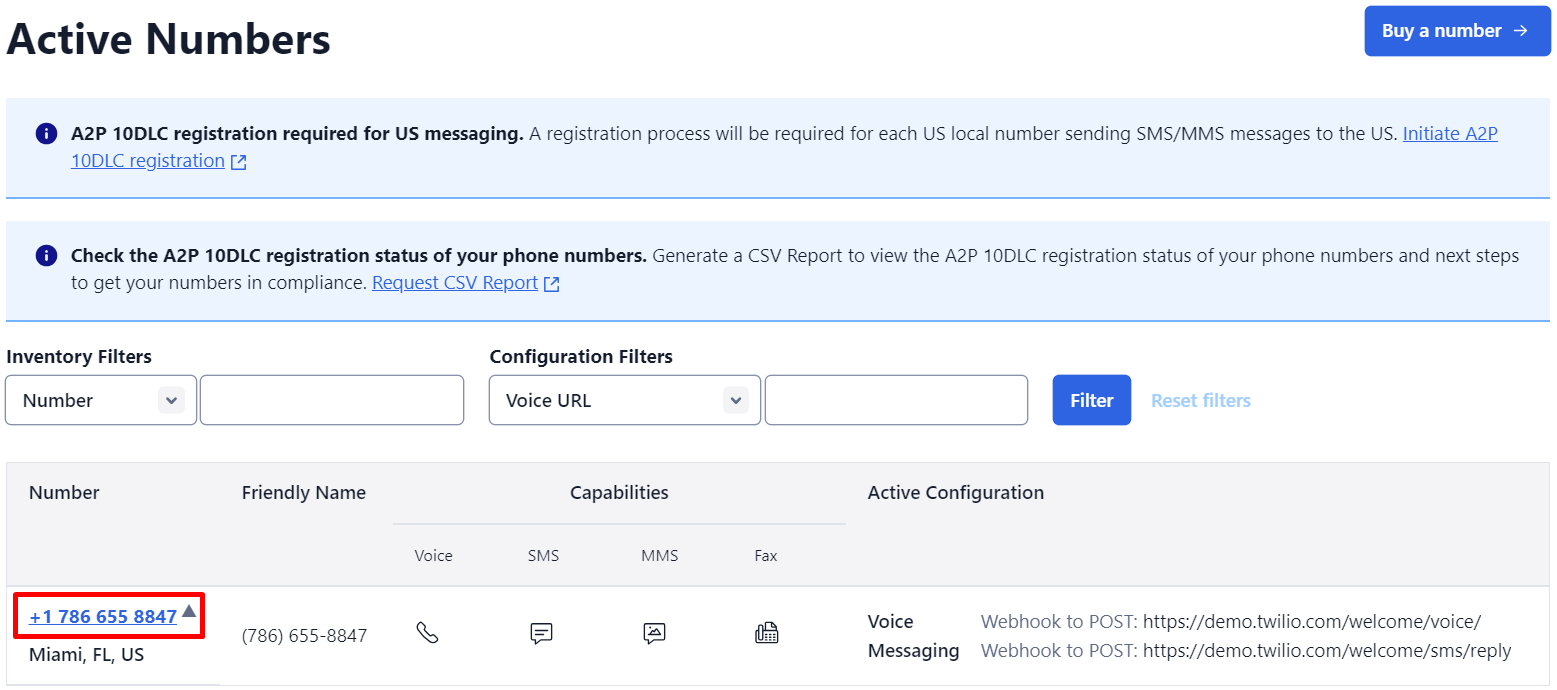Focus the Configuration Filters text field

[896, 400]
